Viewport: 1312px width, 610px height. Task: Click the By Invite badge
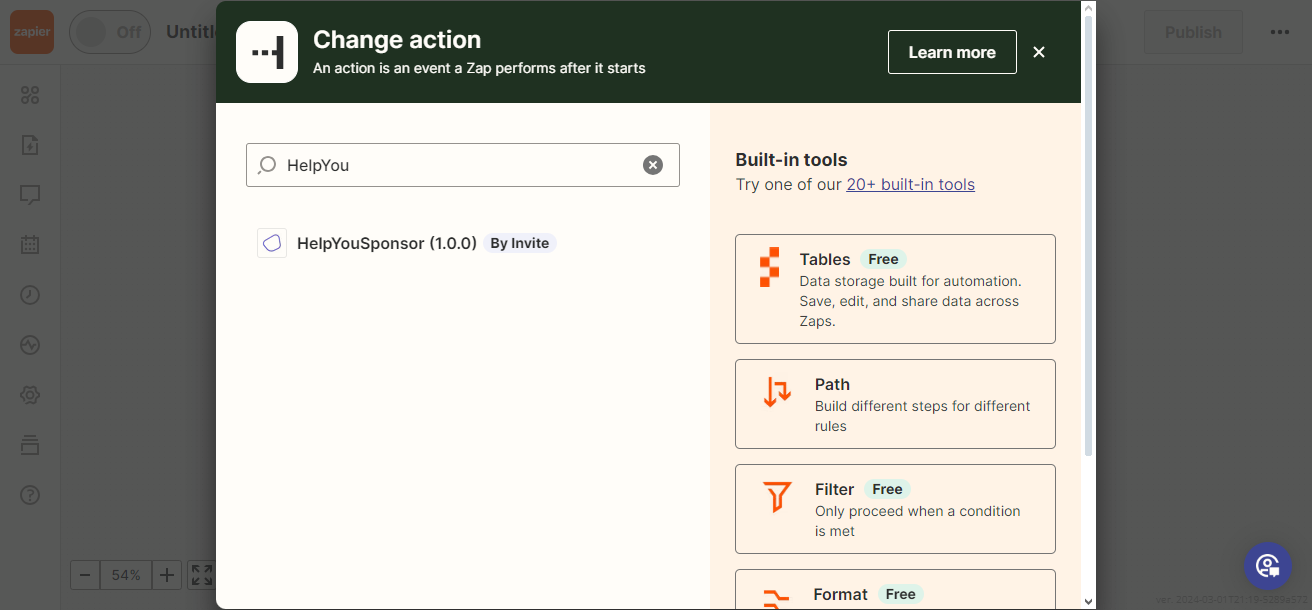coord(520,243)
